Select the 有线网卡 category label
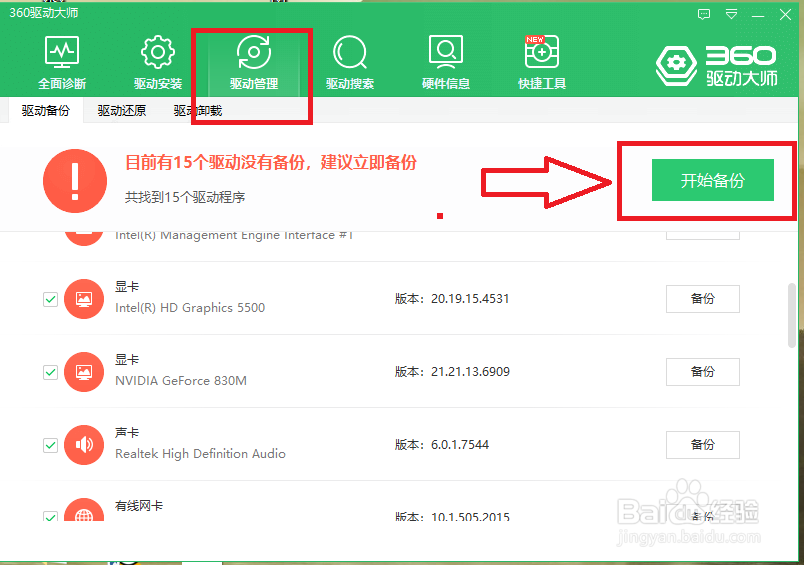804x565 pixels. 139,506
